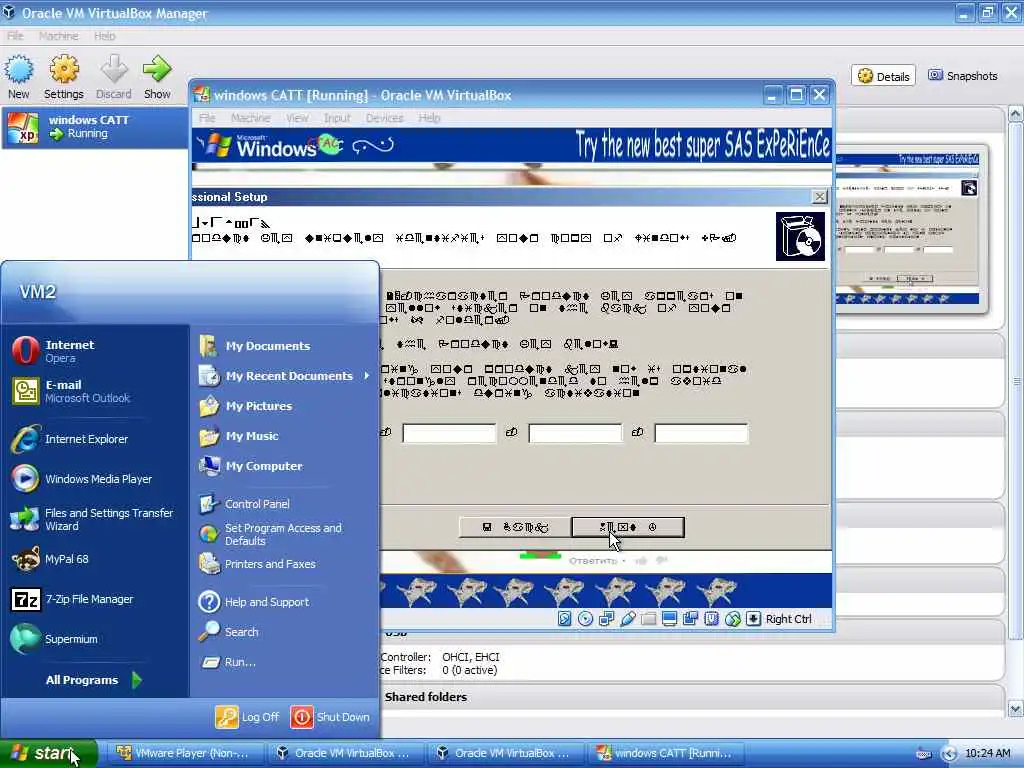Click the second product key input field
The image size is (1024, 768).
pyautogui.click(x=575, y=433)
